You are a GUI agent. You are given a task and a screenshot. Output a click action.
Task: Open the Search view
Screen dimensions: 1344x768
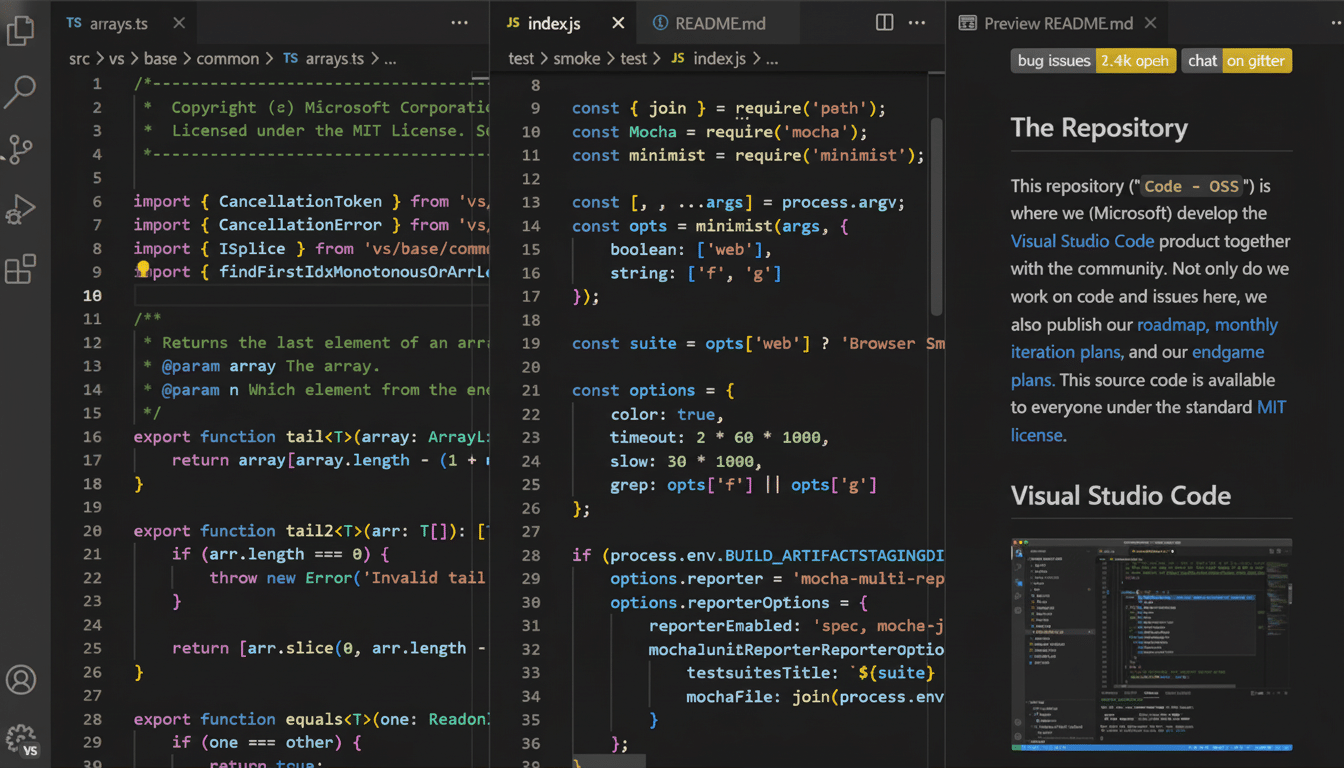click(22, 90)
